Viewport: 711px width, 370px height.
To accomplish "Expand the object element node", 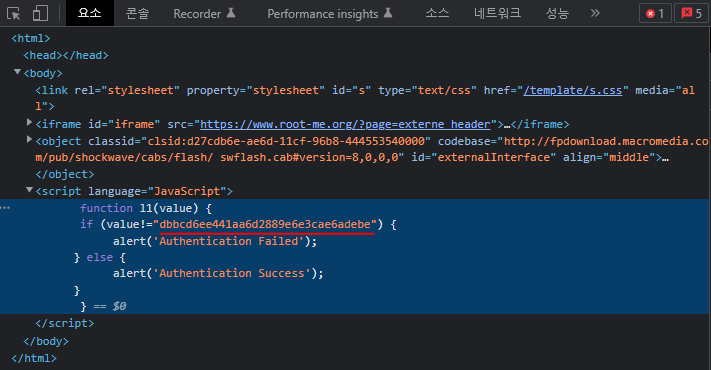I will point(29,140).
